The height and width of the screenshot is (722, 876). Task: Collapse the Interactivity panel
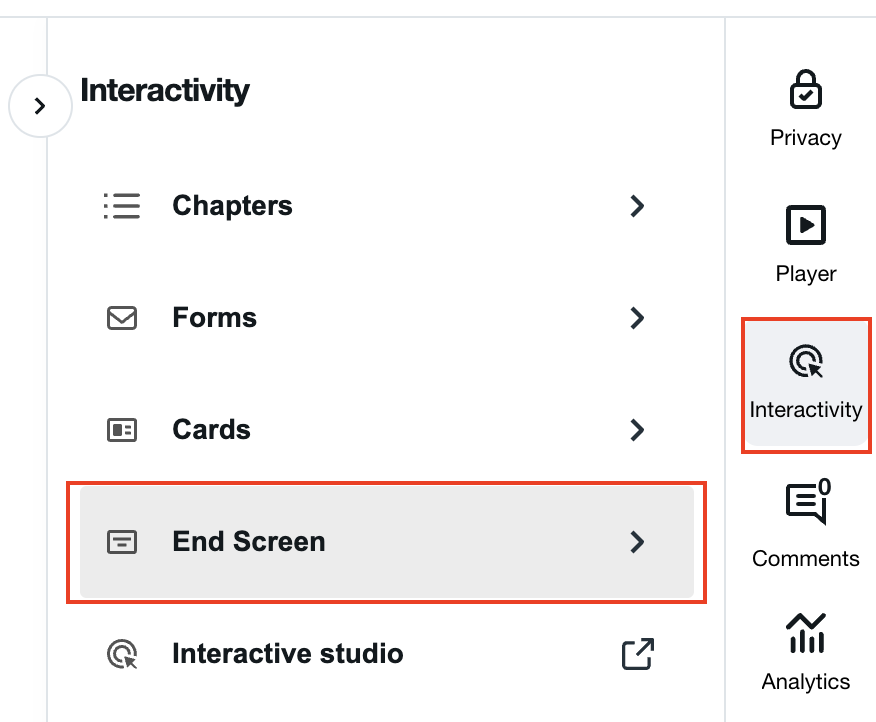click(x=40, y=105)
